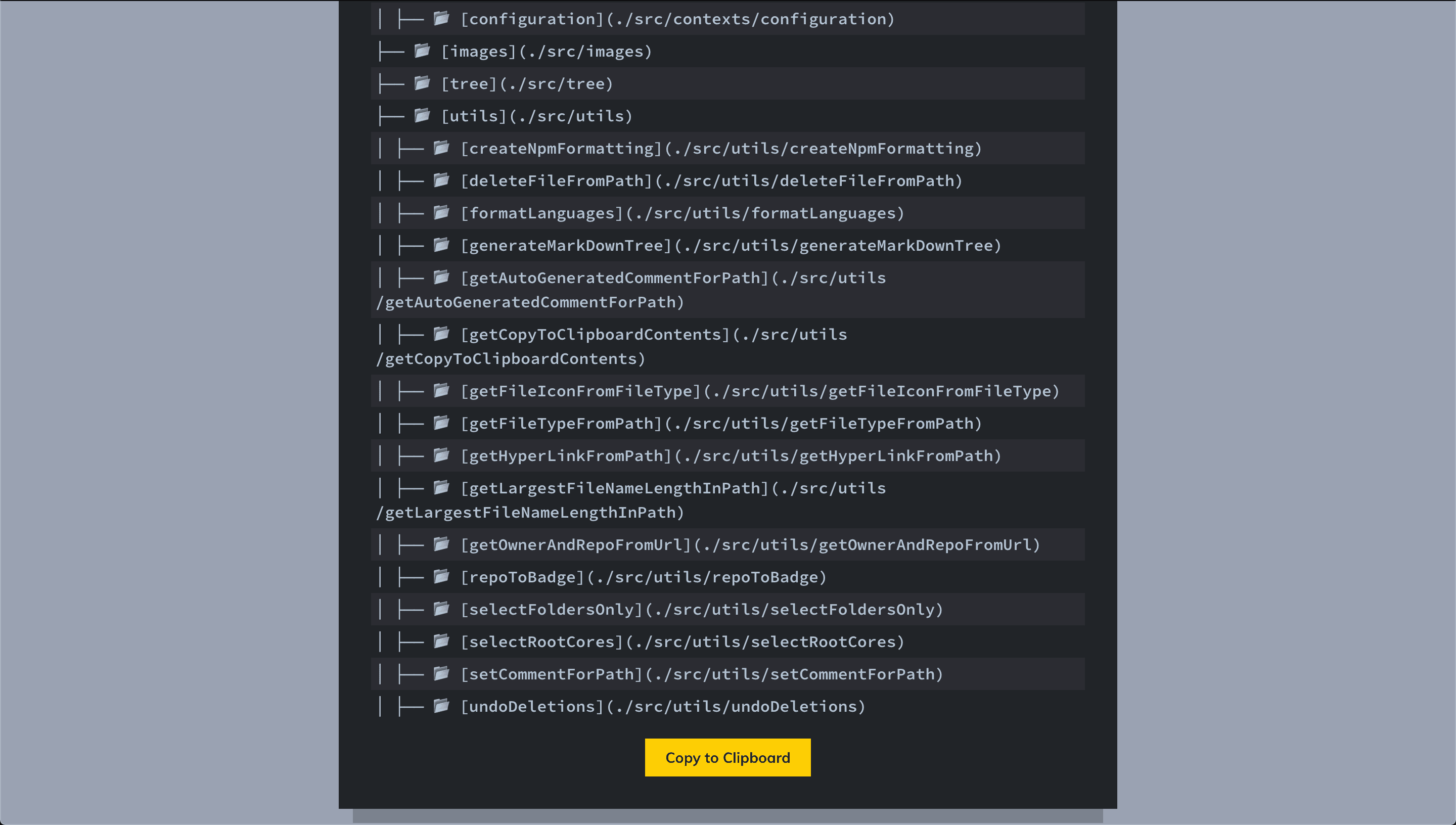Screen dimensions: 1456x825
Task: Select the [images](./src/images) text
Action: (x=547, y=52)
